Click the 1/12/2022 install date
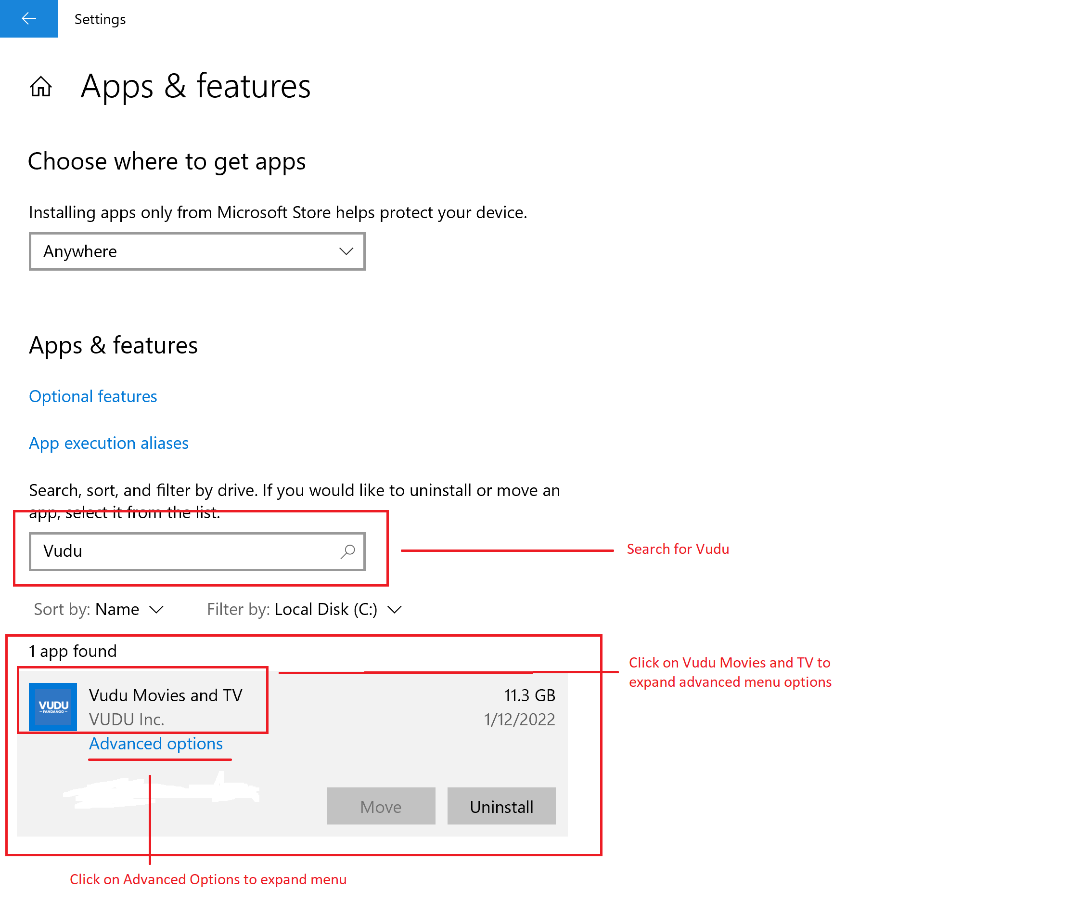Screen dimensions: 1077x916 [x=519, y=720]
